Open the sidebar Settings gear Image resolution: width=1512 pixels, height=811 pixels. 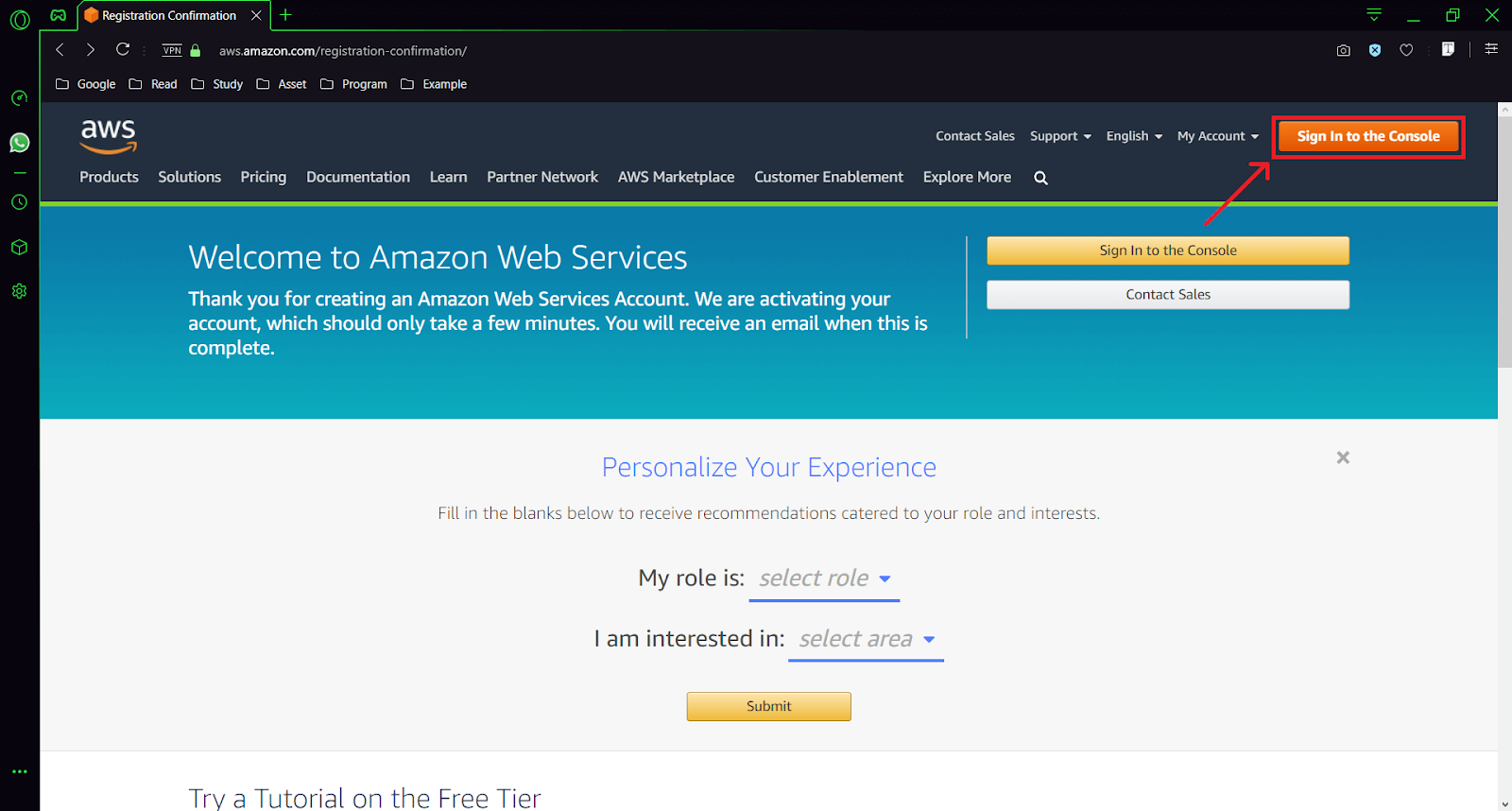point(19,290)
